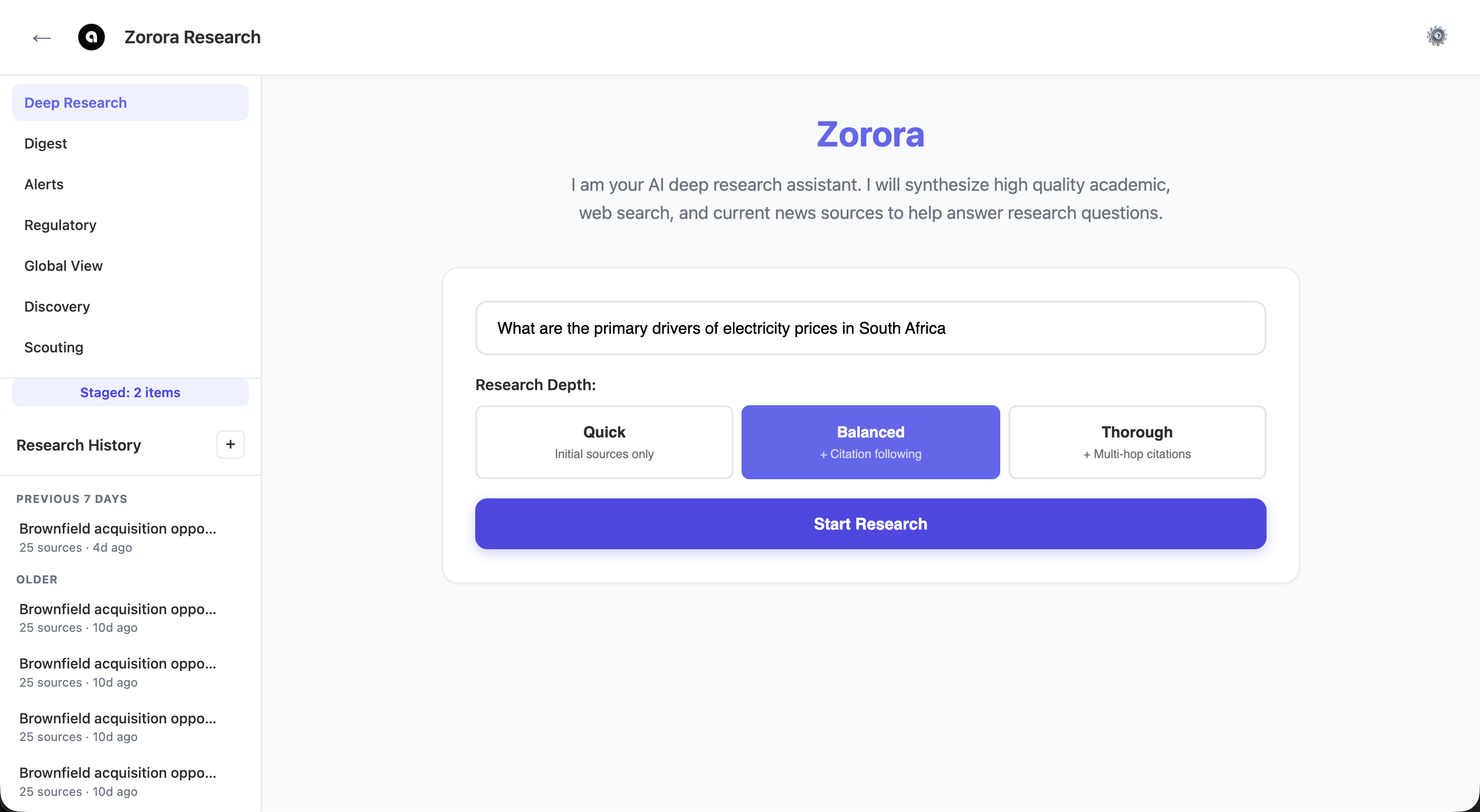Open the Digest section
Screen dimensions: 1480x812
[45, 143]
